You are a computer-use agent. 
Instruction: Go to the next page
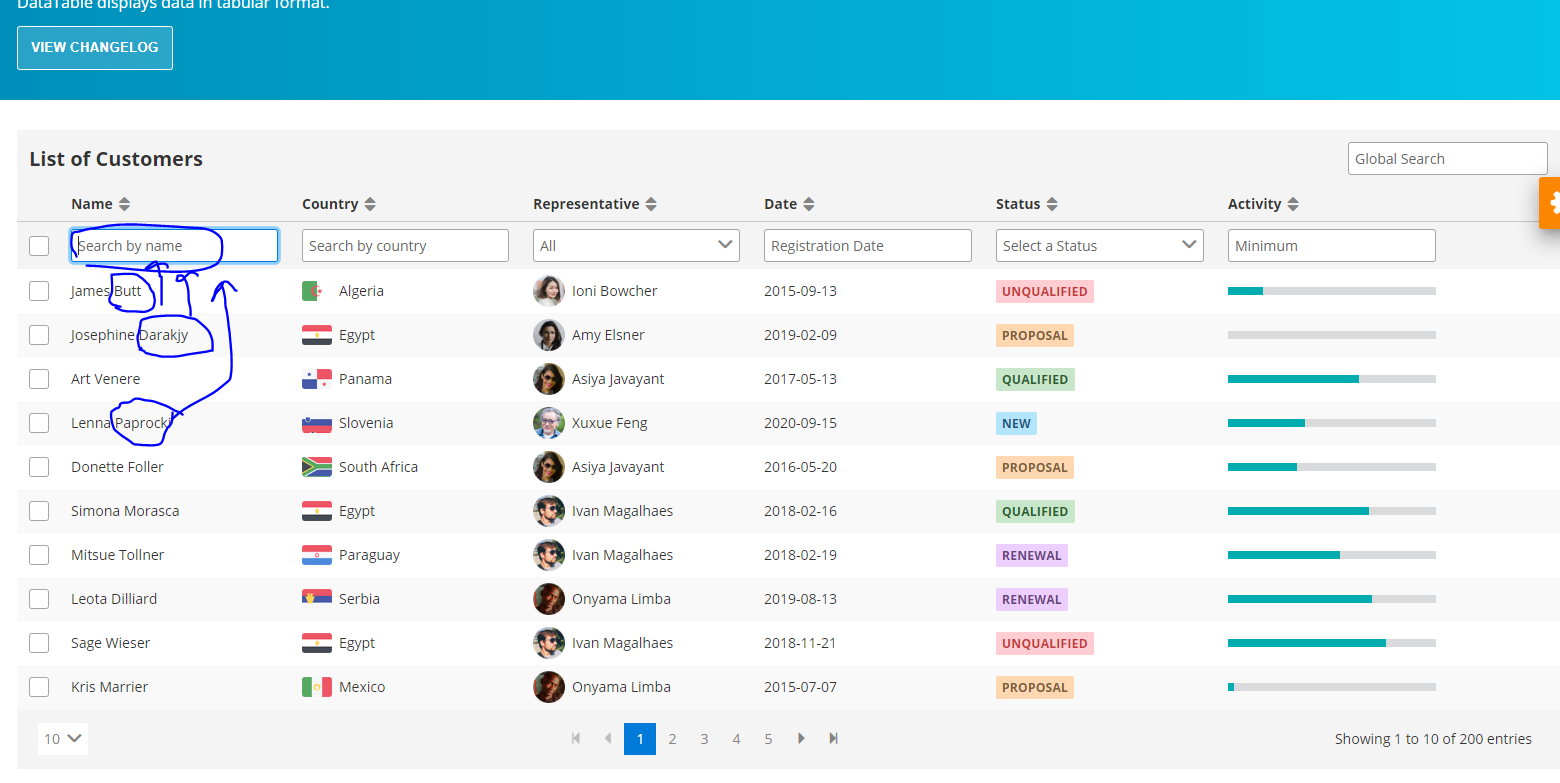[801, 738]
